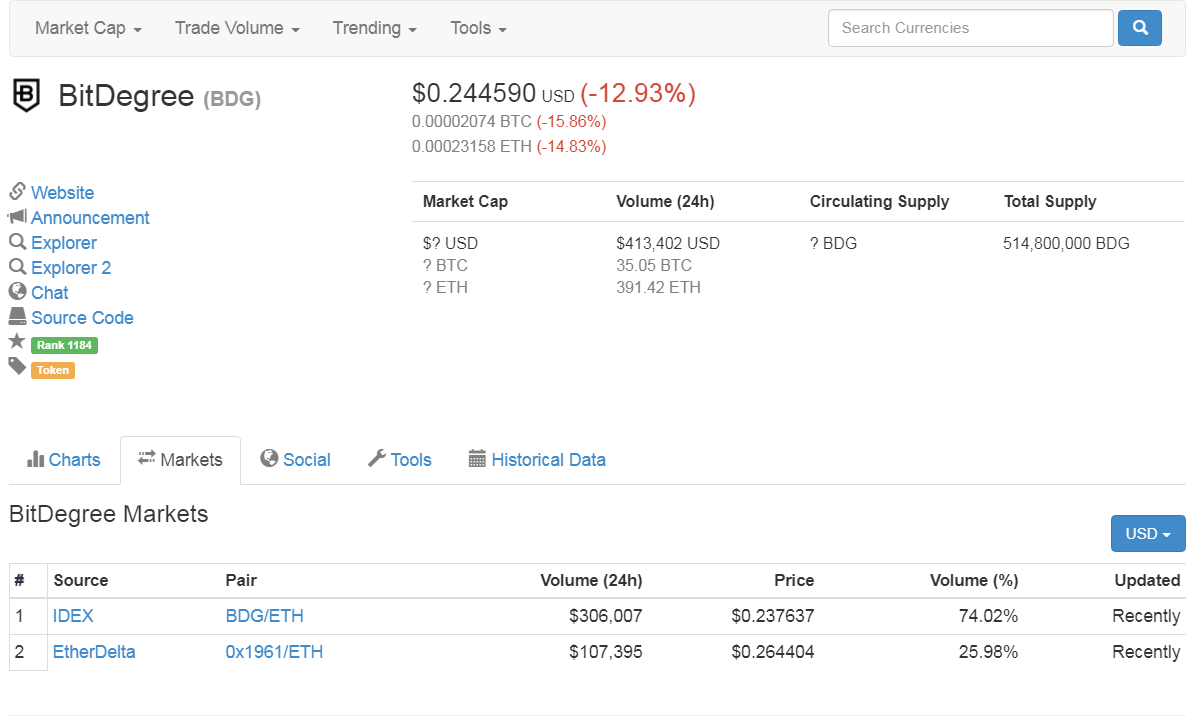Click the Price column header
The width and height of the screenshot is (1199, 725).
(794, 580)
